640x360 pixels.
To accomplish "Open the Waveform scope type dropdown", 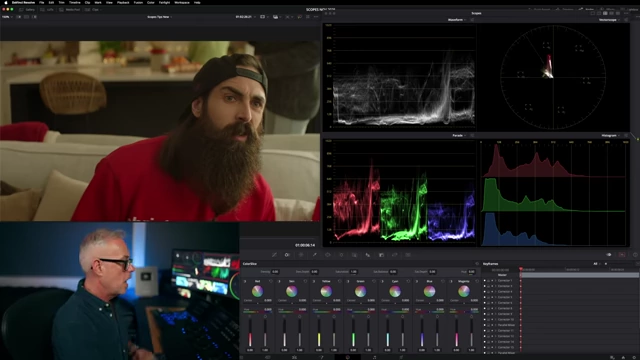I will [457, 20].
